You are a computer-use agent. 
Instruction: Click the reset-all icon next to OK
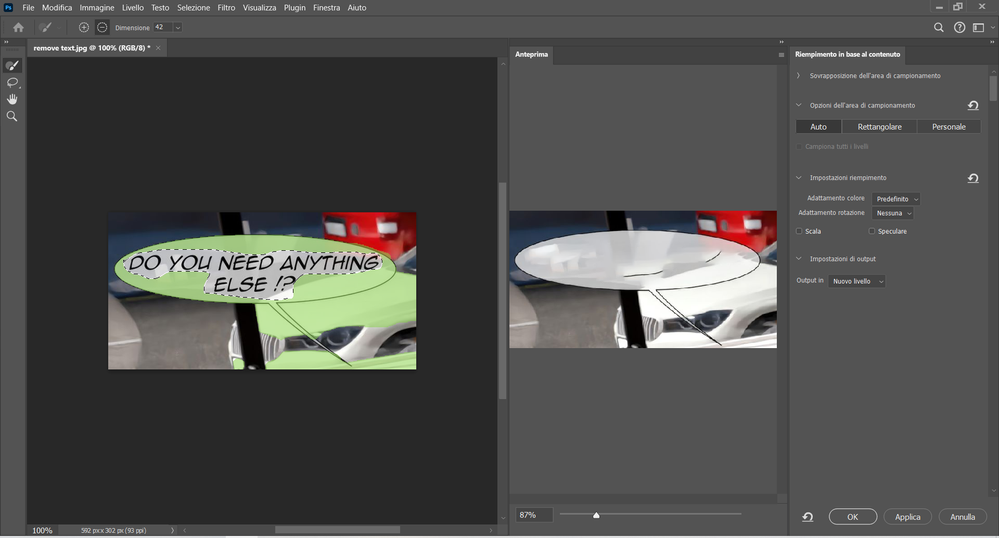pyautogui.click(x=807, y=517)
